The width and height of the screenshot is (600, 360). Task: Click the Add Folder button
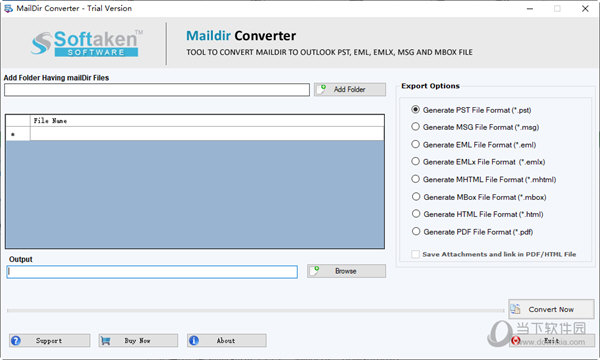(x=350, y=90)
